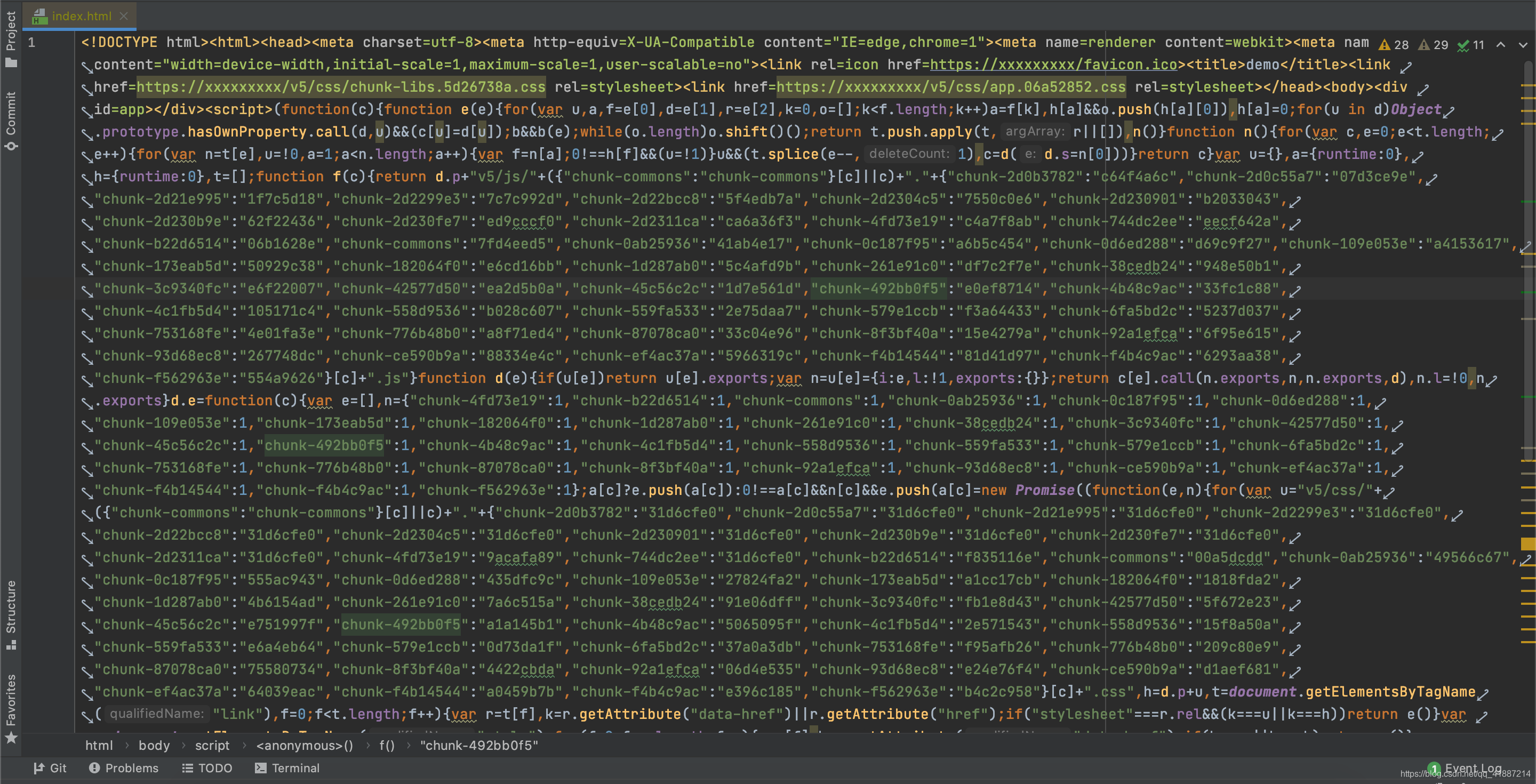Open the TODO tool window
The width and height of the screenshot is (1536, 784).
tap(207, 768)
